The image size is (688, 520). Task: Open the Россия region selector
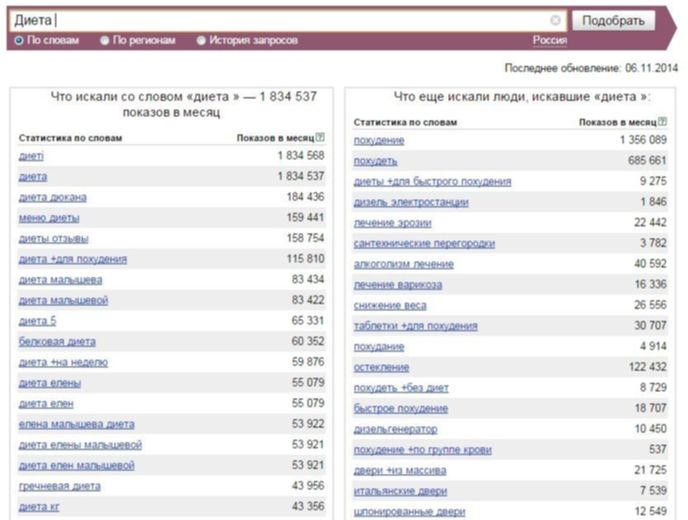coord(550,40)
